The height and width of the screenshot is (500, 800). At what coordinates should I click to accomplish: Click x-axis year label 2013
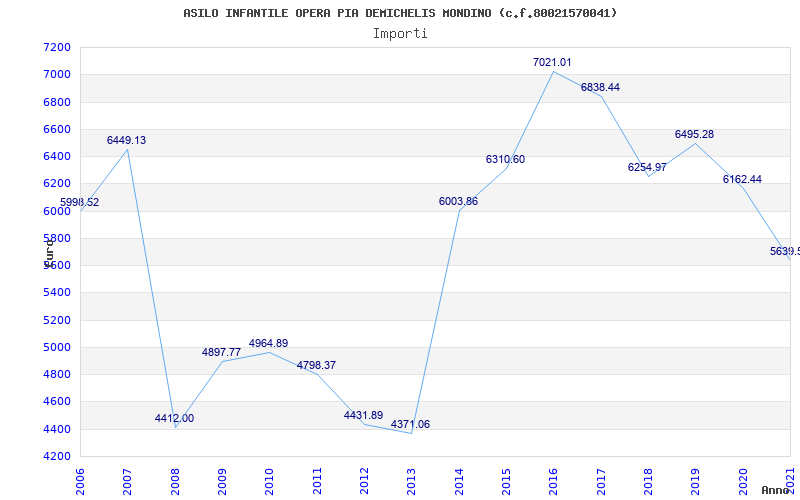tap(411, 482)
